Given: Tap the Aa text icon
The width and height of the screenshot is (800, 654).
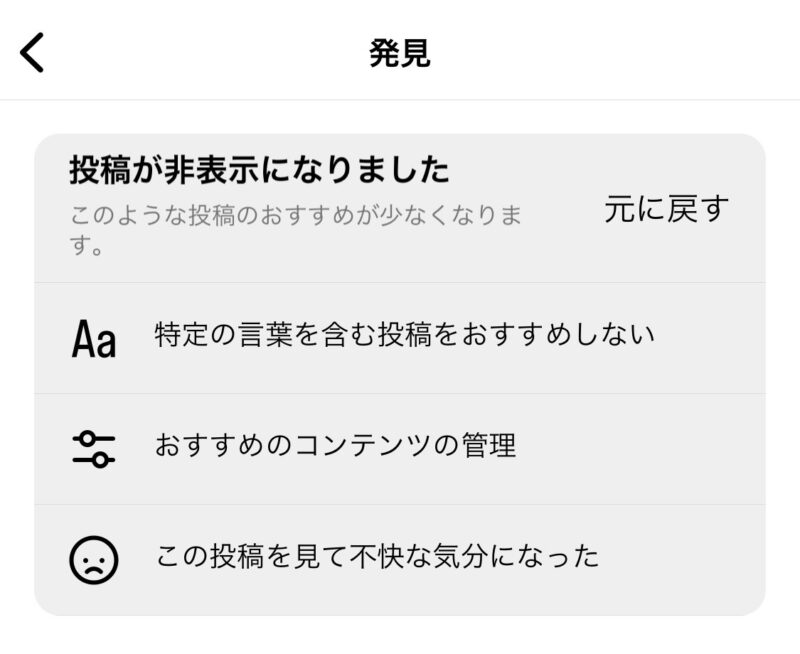Looking at the screenshot, I should point(94,339).
